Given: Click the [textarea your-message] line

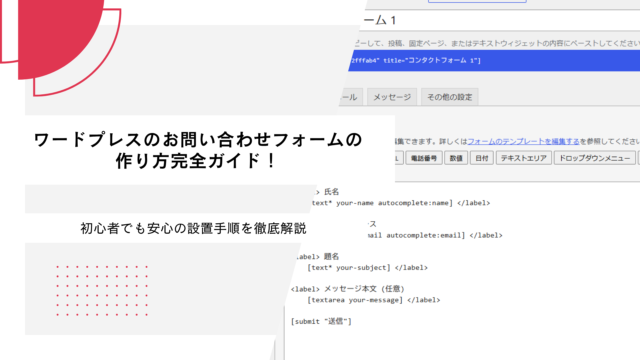Looking at the screenshot, I should click(373, 300).
